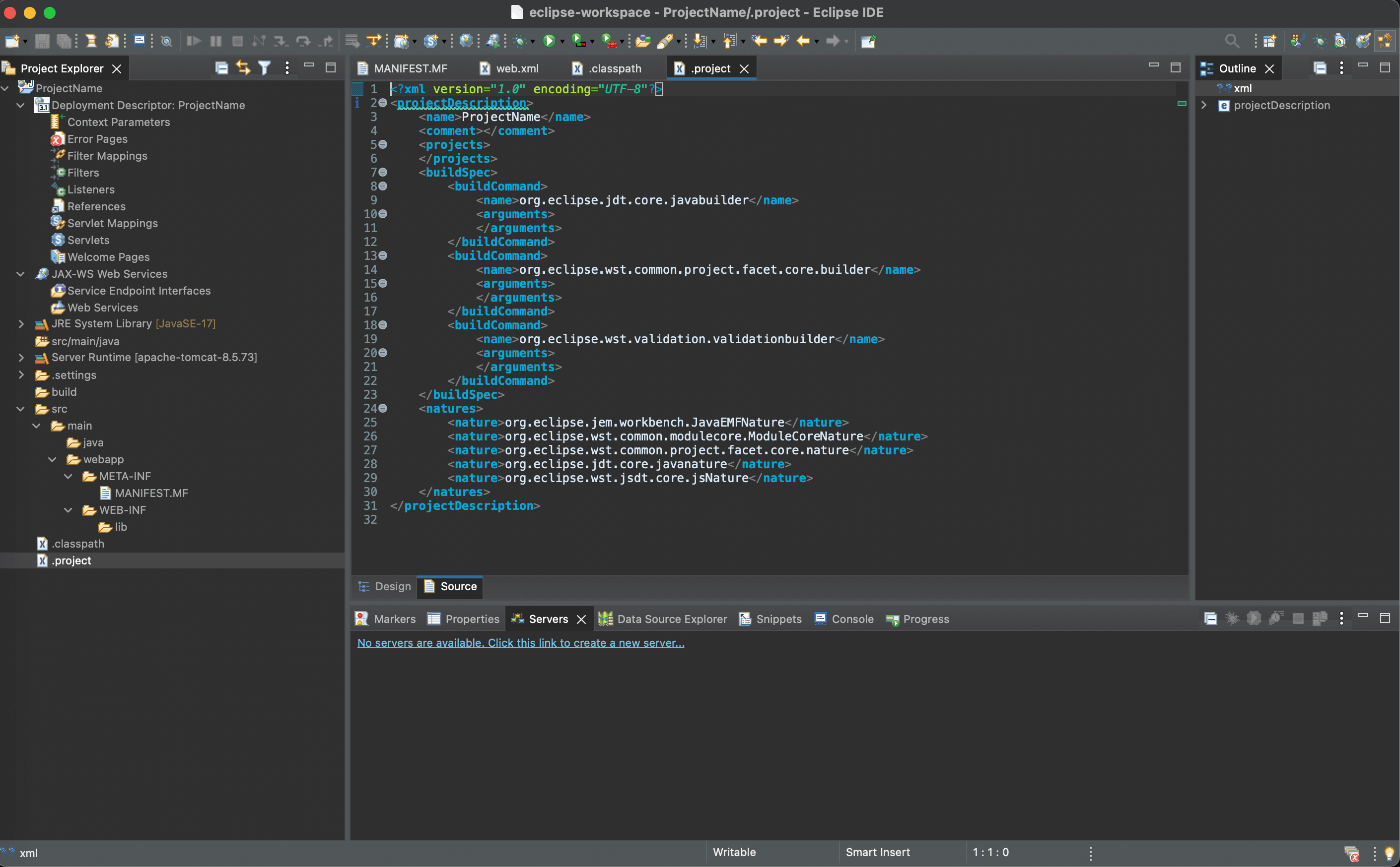Viewport: 1400px width, 867px height.
Task: Open the Console view tab
Action: 844,619
